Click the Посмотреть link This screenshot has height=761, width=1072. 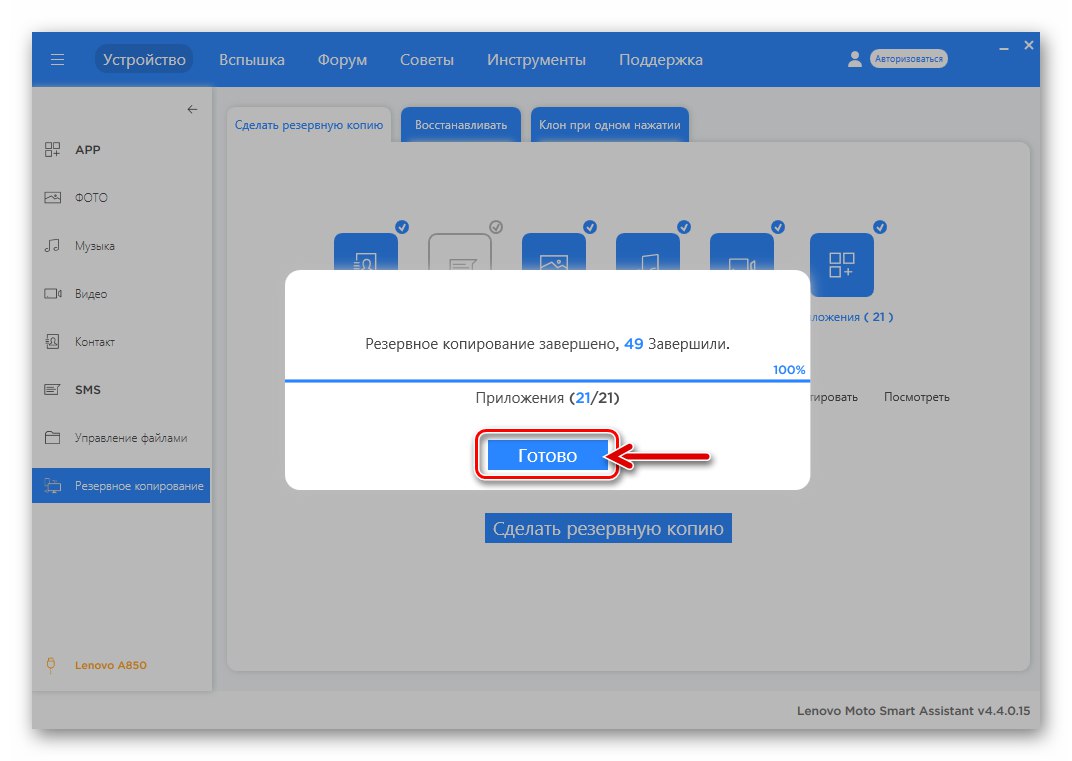[x=916, y=397]
